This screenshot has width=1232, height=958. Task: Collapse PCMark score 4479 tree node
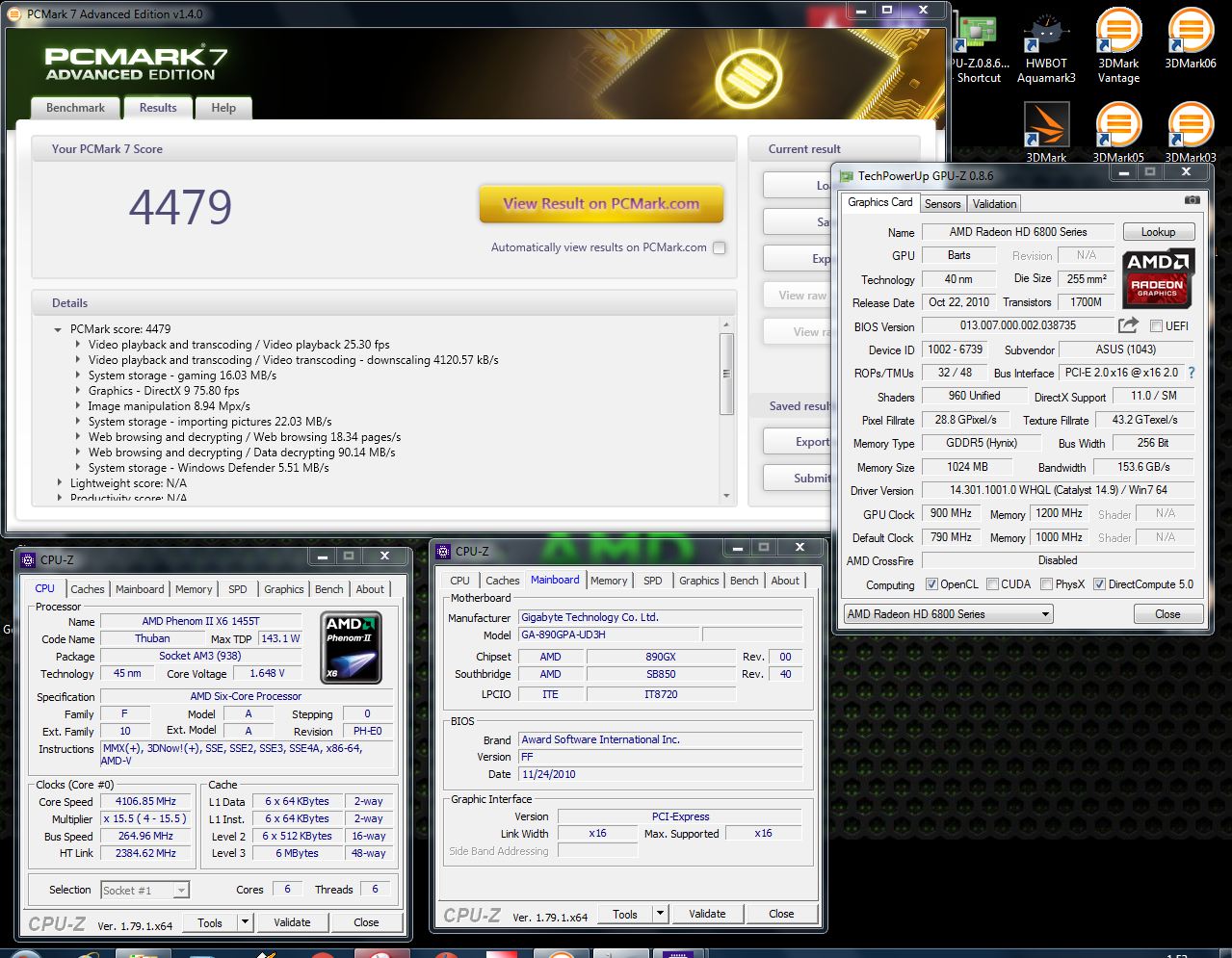tap(59, 329)
